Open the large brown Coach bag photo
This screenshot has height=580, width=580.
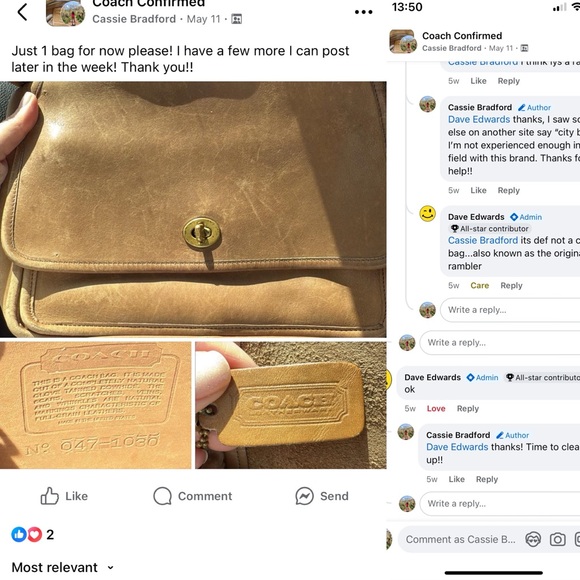click(x=193, y=209)
